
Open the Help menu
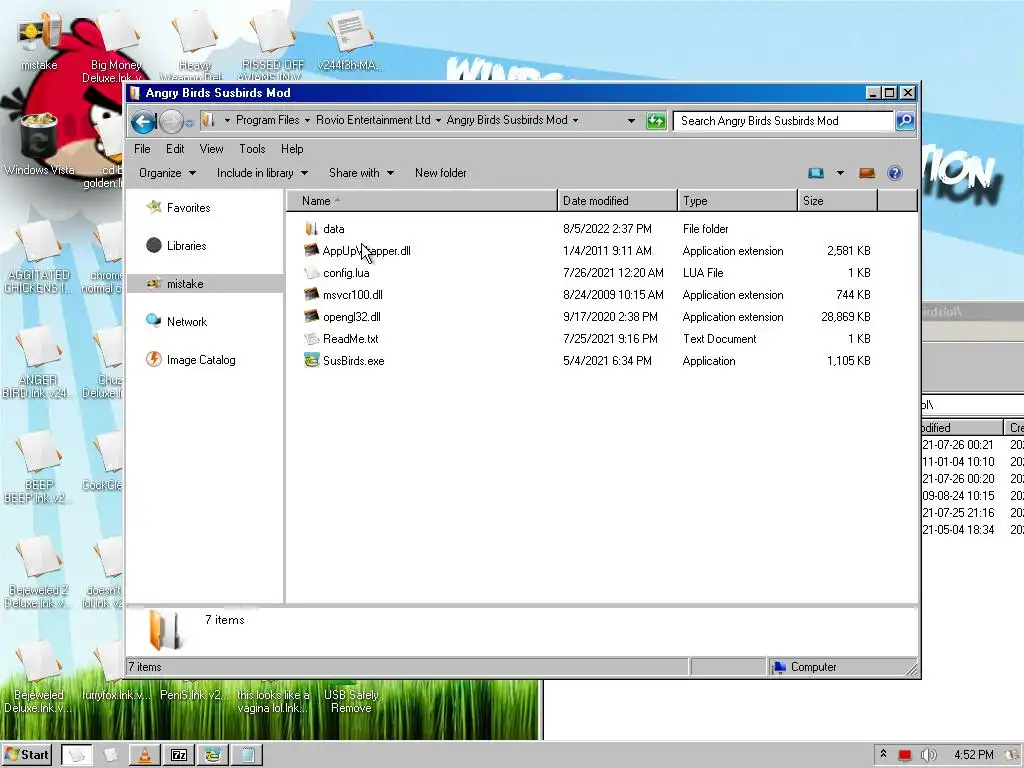[292, 149]
